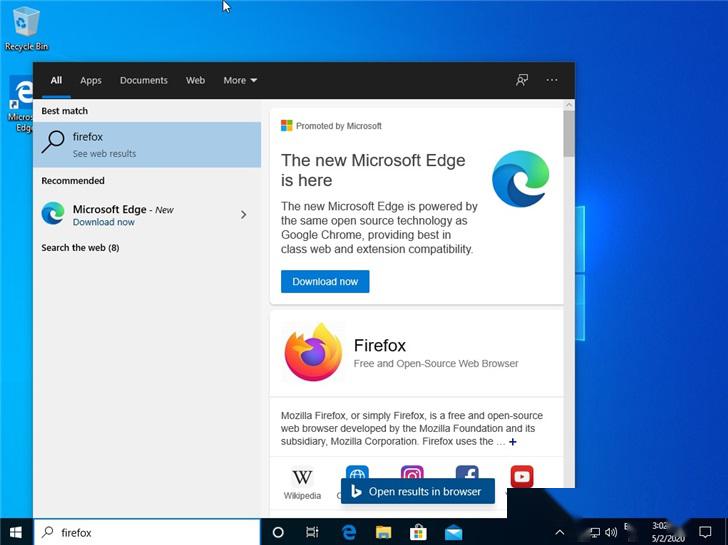The height and width of the screenshot is (545, 728).
Task: Expand the Microsoft Edge result chevron
Action: (244, 214)
